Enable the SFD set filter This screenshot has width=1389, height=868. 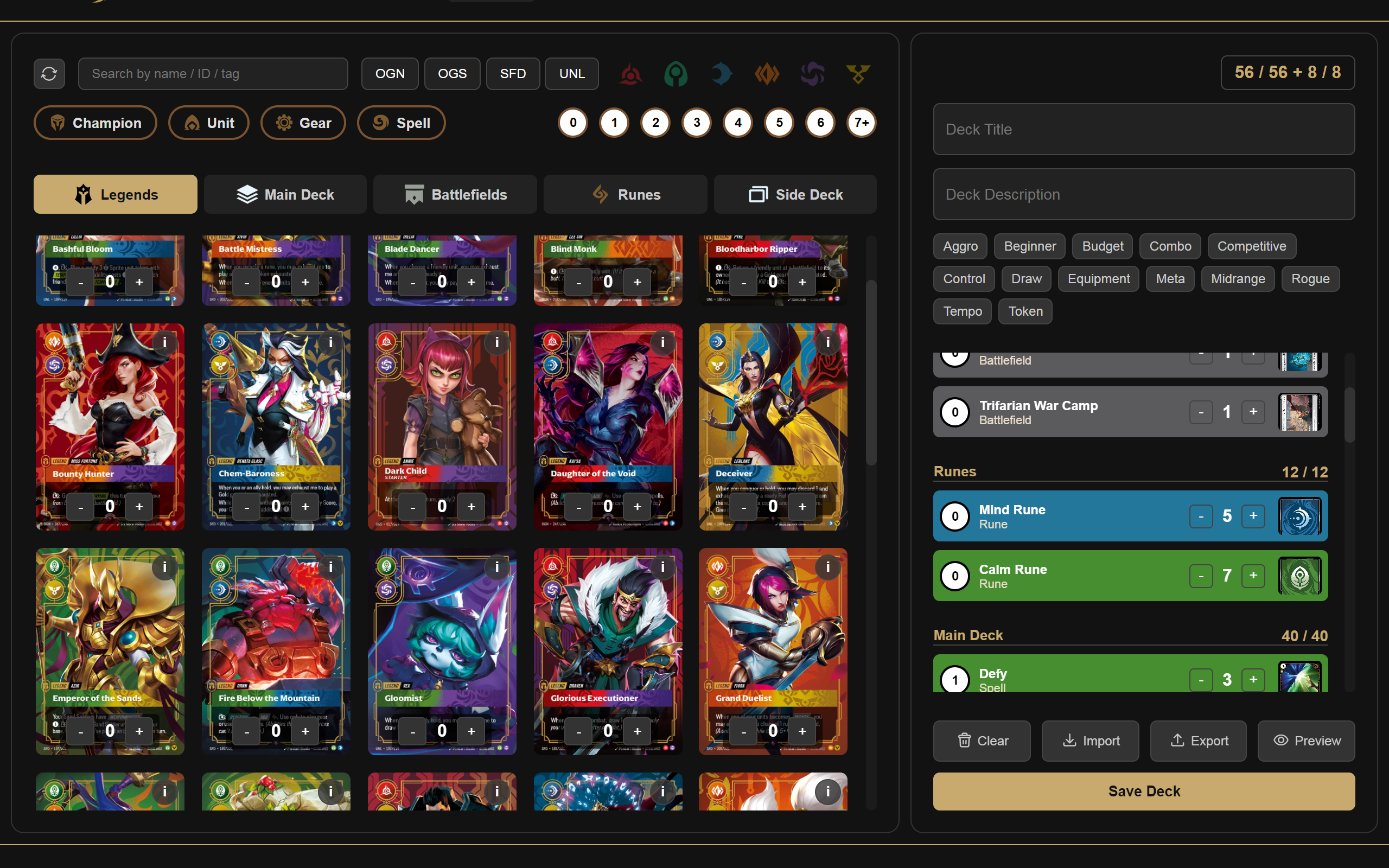tap(513, 73)
